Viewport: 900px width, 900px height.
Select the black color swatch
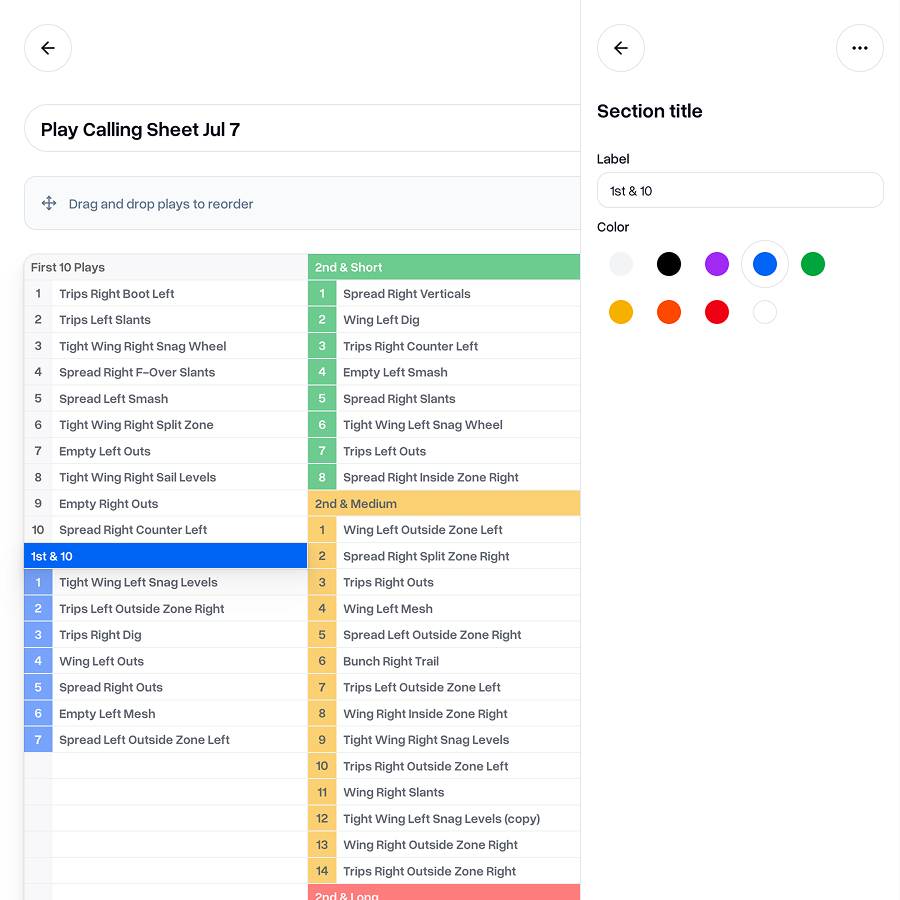click(x=669, y=264)
